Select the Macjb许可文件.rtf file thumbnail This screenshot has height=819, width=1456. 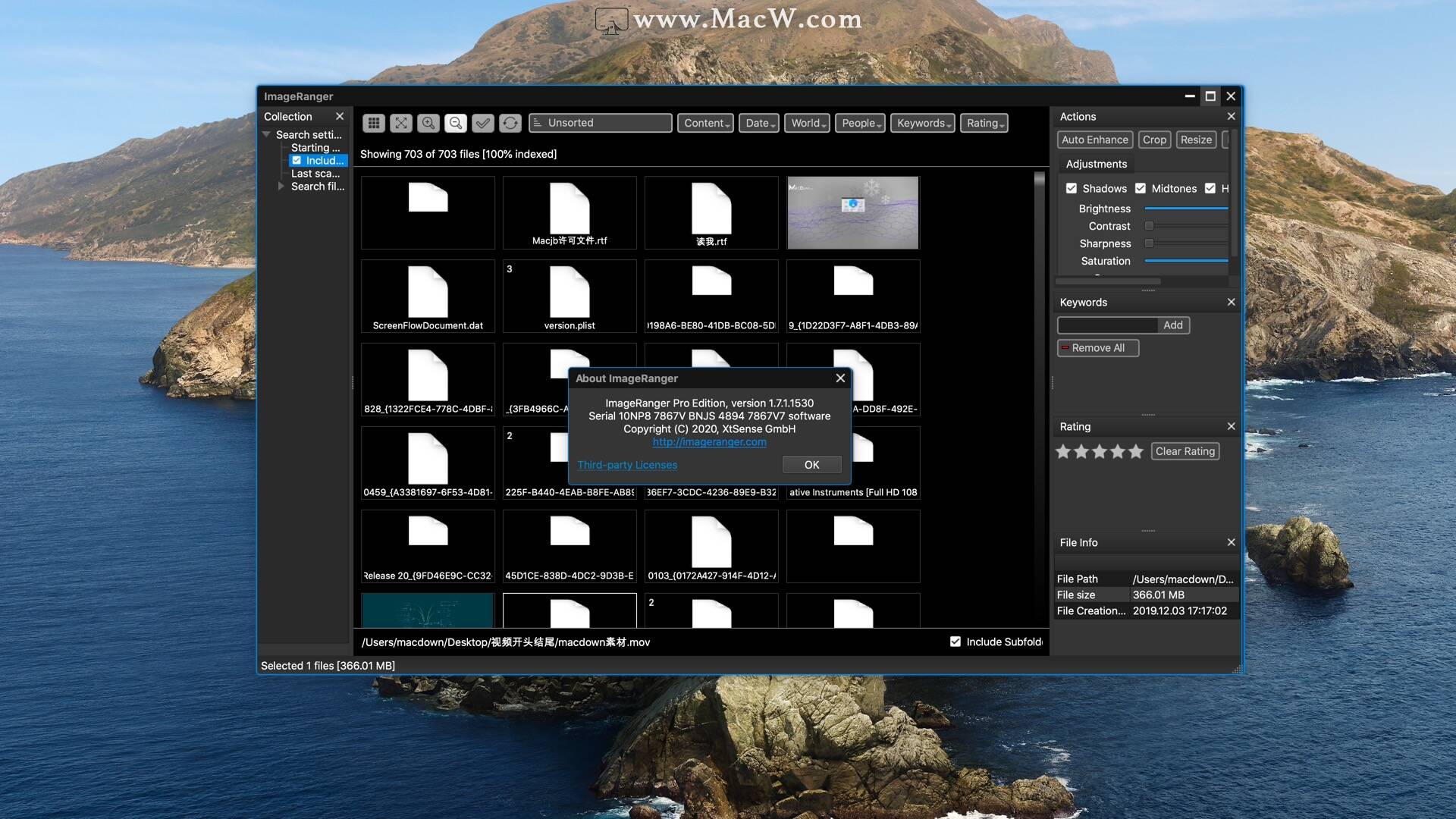pyautogui.click(x=570, y=213)
